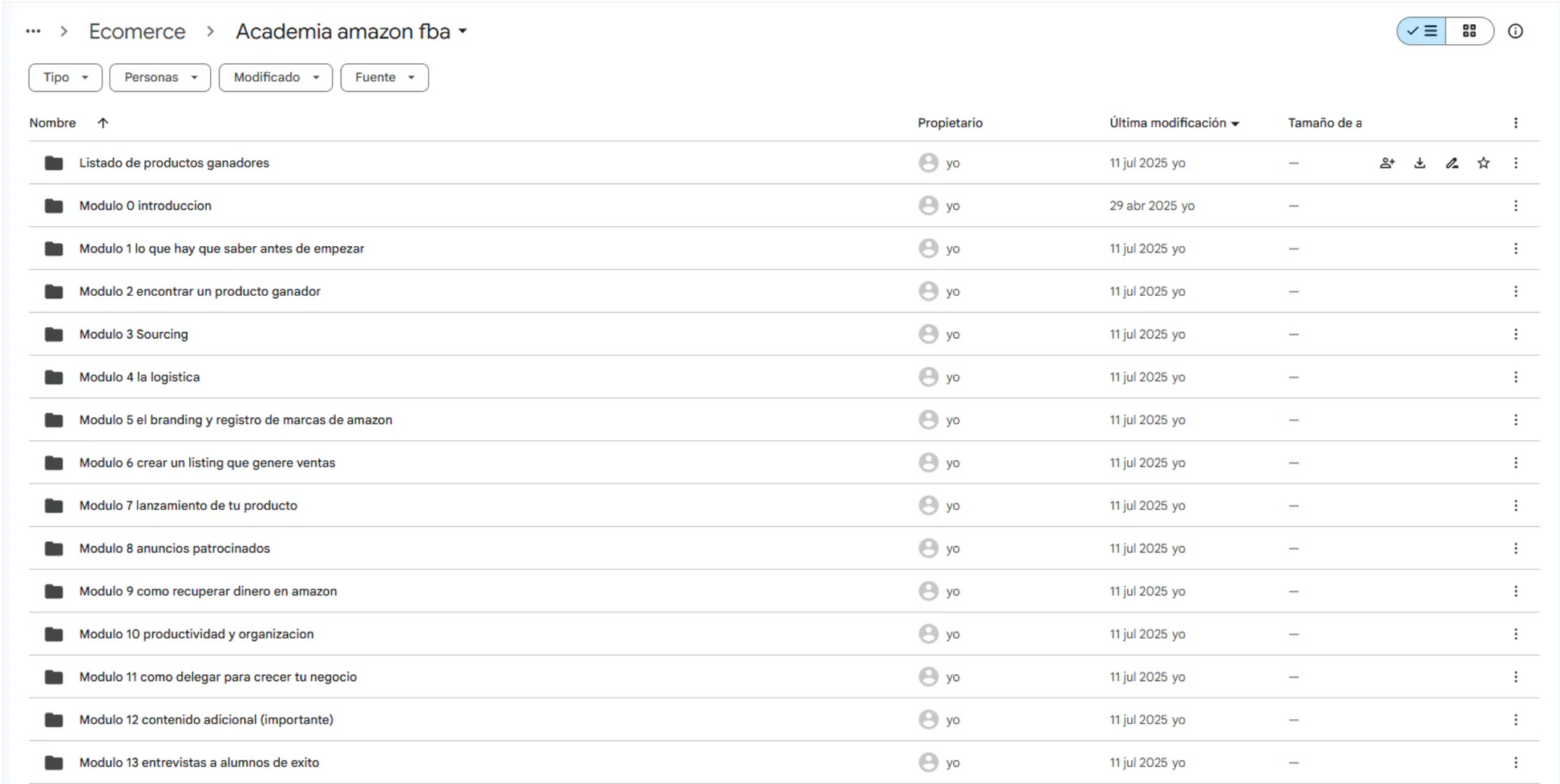The image size is (1560, 784).
Task: Open more actions for Modulo 3 Sourcing
Action: [1515, 334]
